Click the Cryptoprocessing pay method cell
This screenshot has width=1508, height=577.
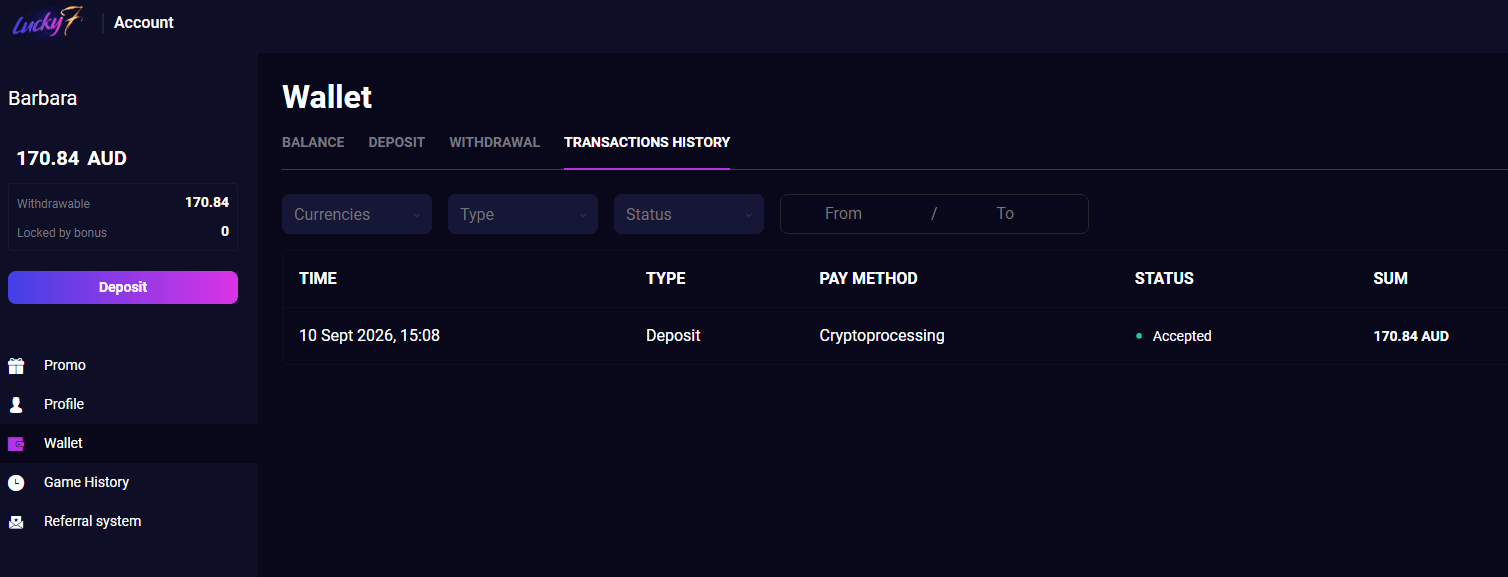[x=882, y=336]
